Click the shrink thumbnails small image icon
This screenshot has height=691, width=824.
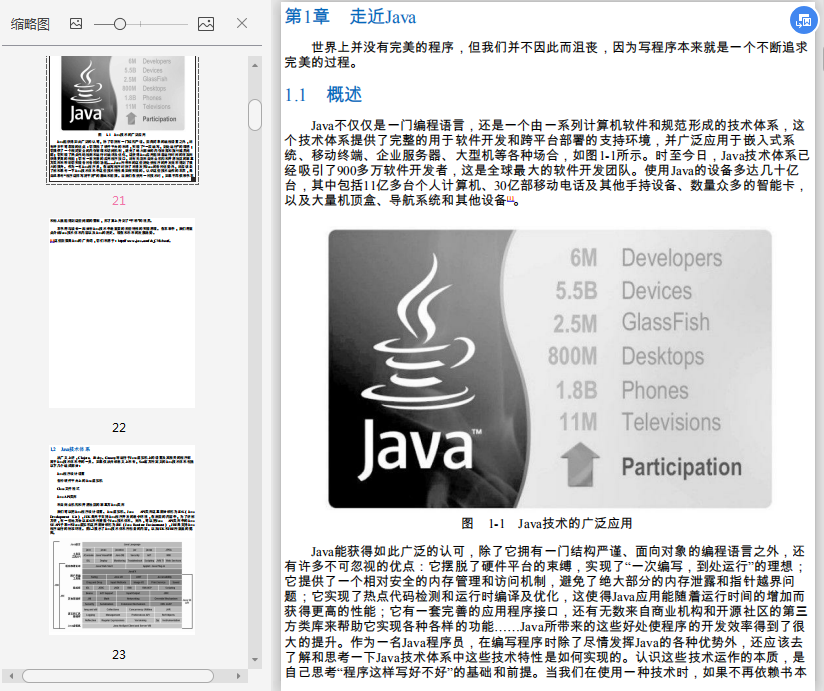point(76,24)
